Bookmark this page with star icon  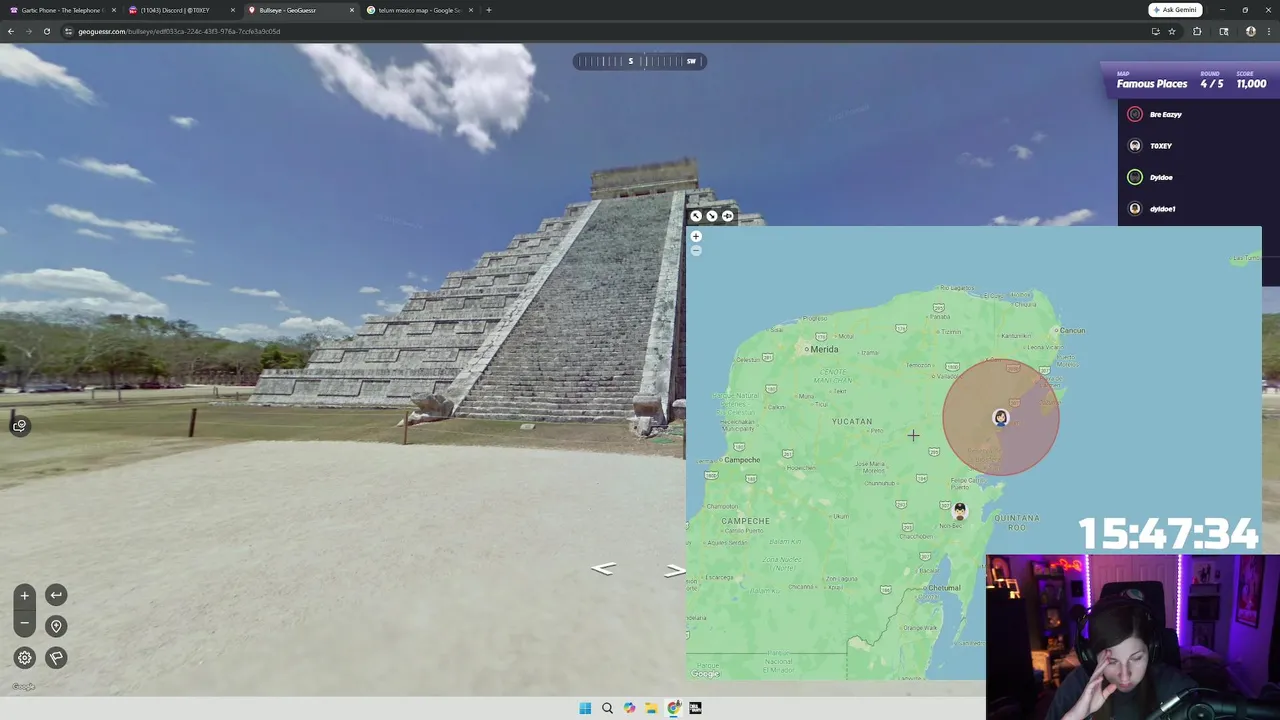1172,31
